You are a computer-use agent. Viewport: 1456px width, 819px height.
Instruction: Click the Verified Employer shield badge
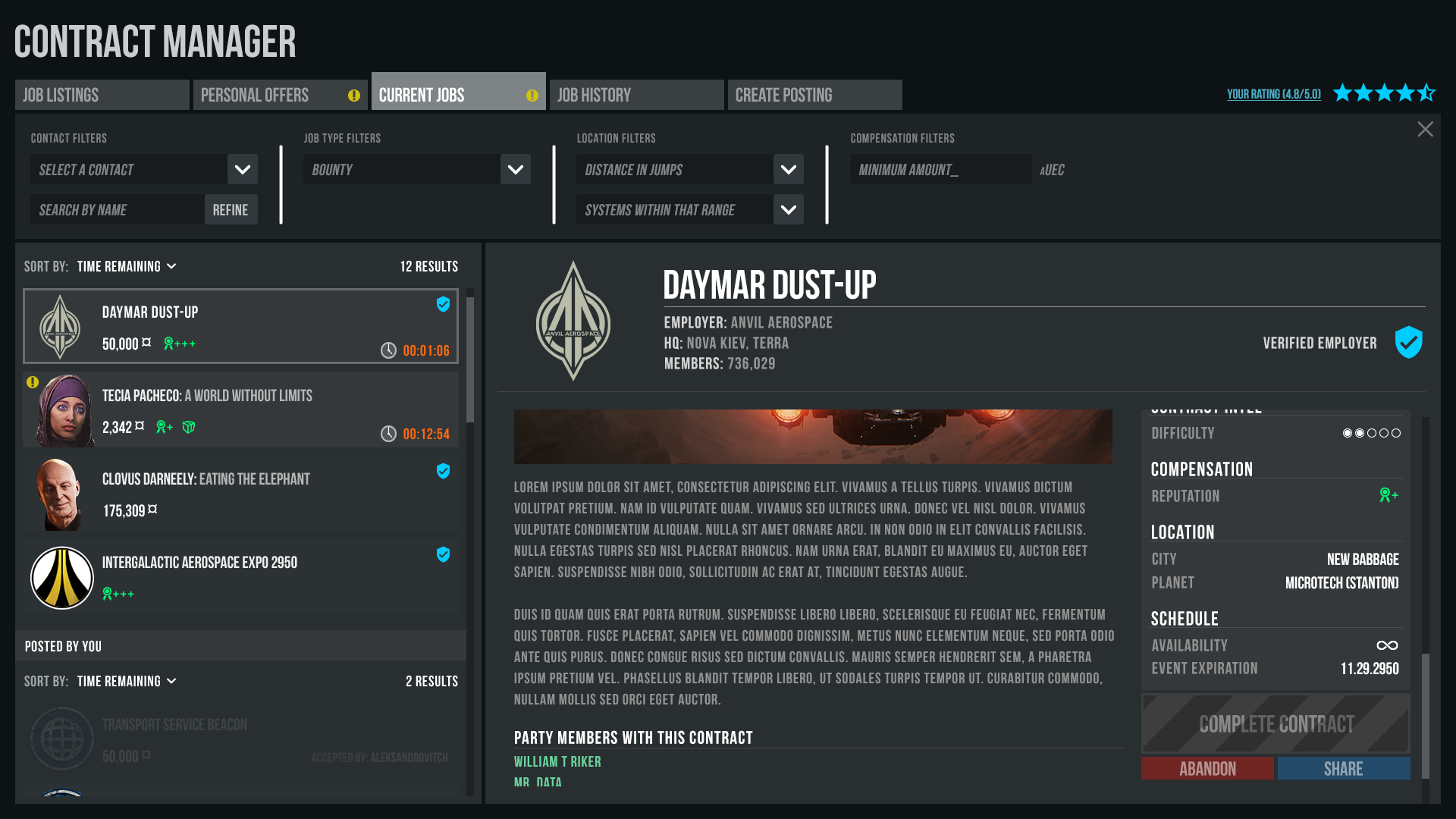1408,343
